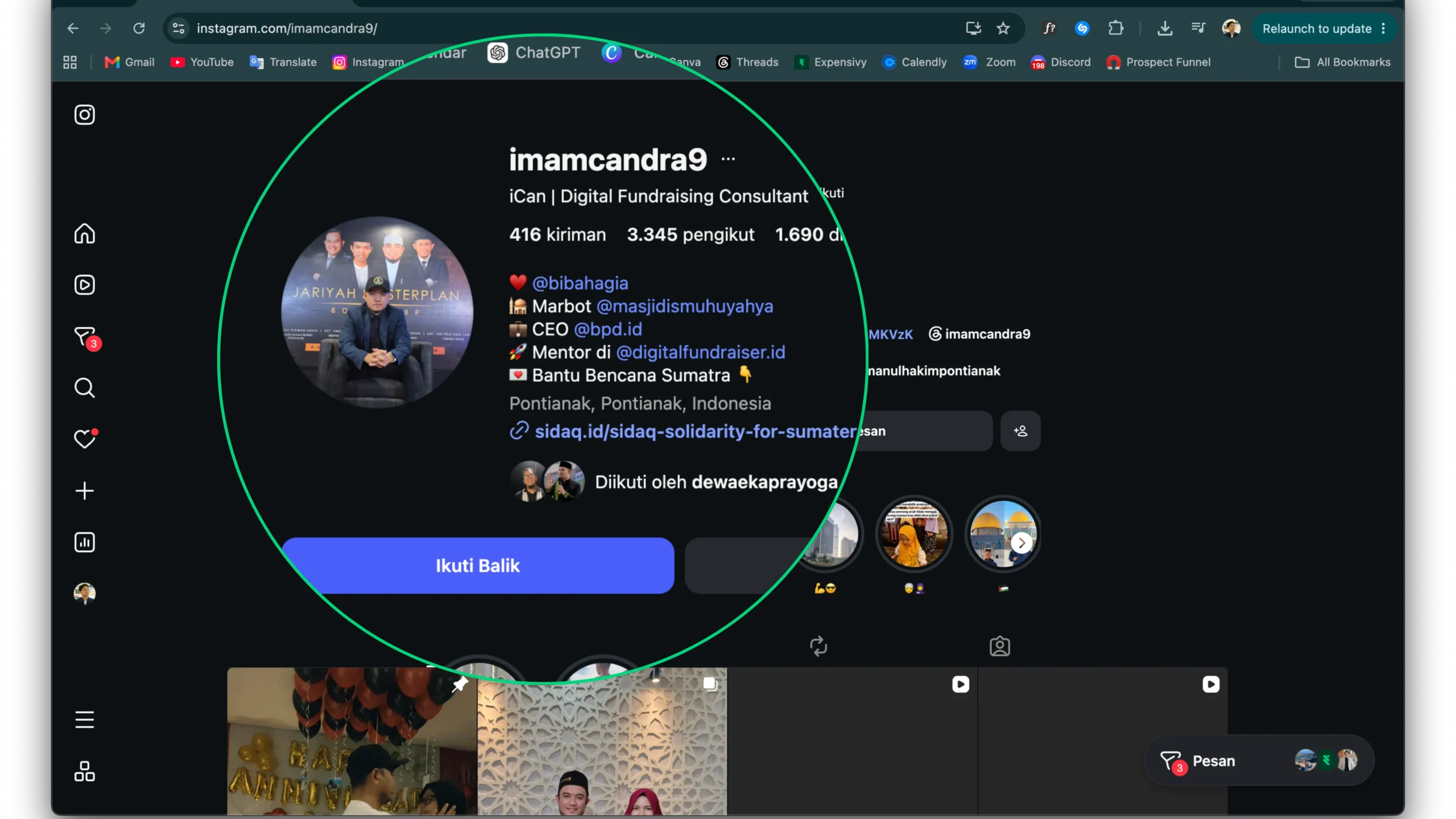Open the Gmail bookmark
Viewport: 1456px width, 819px height.
[x=130, y=62]
